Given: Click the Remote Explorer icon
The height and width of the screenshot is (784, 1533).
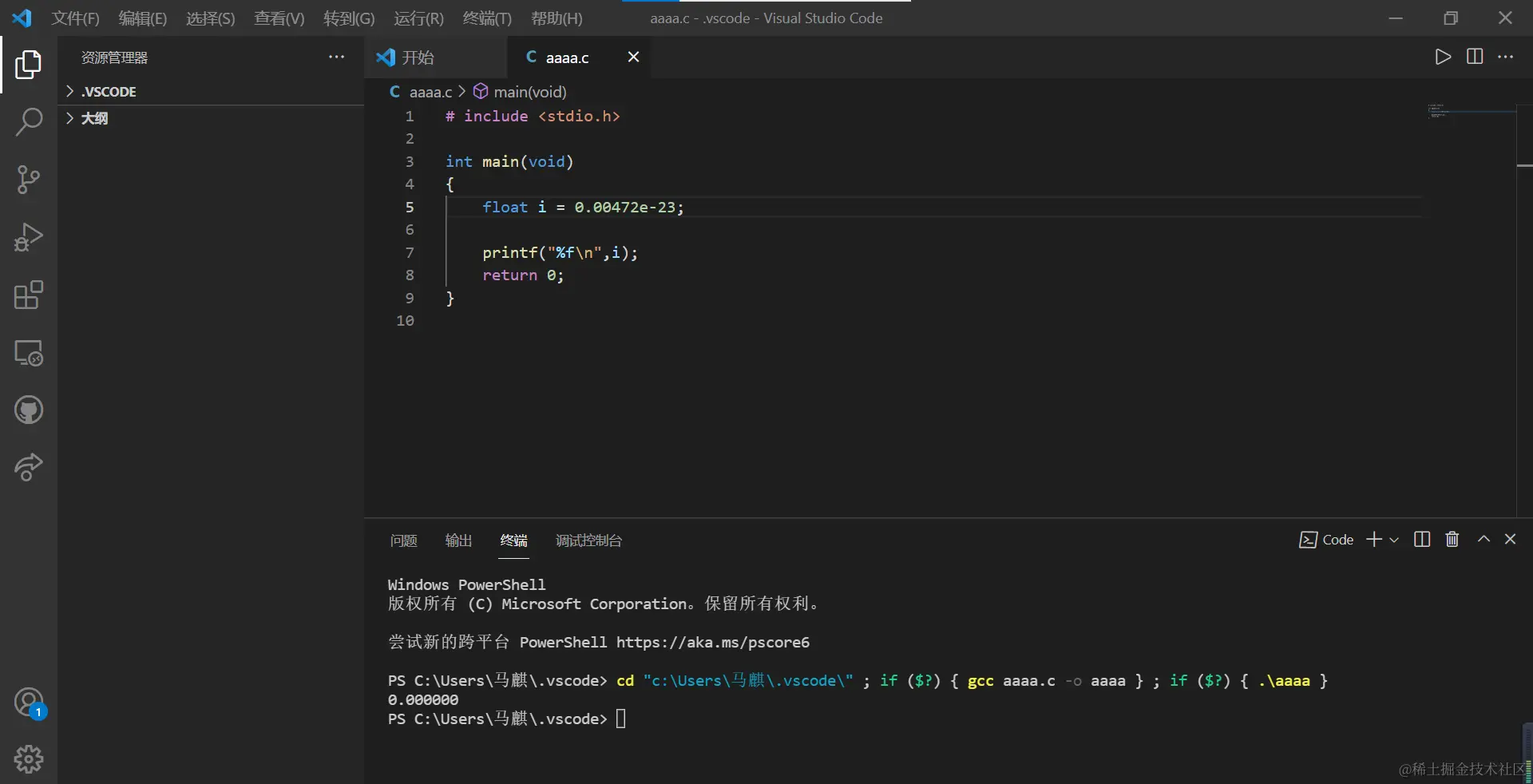Looking at the screenshot, I should [x=29, y=353].
